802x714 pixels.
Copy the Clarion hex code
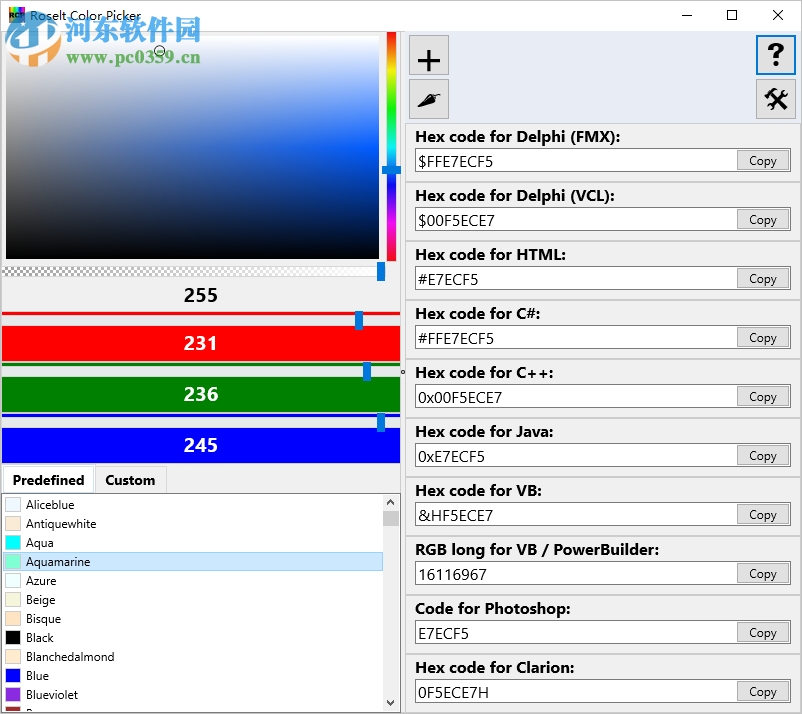(x=763, y=691)
